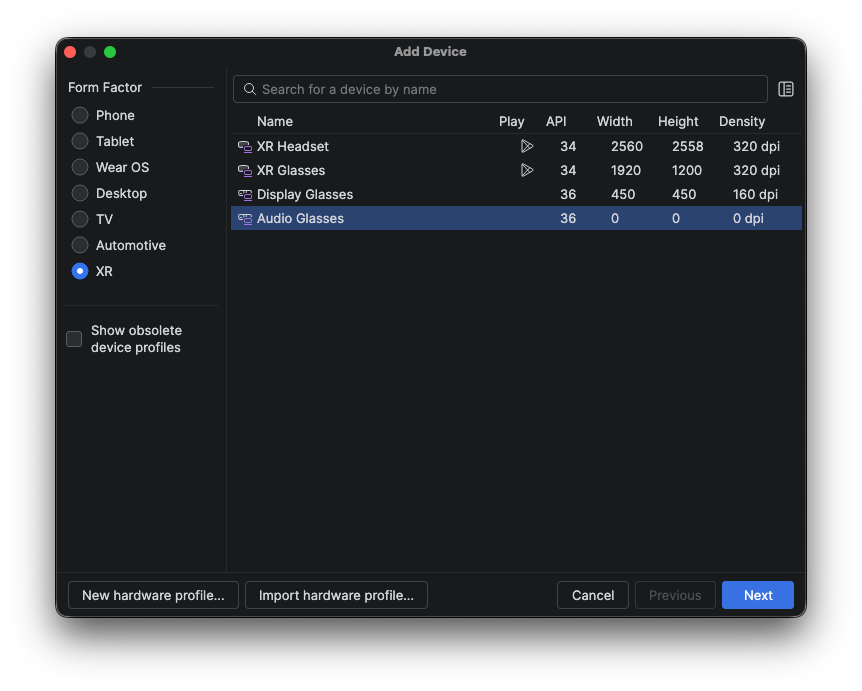Click width value 2560 of XR Headset
This screenshot has height=691, width=862.
[627, 147]
